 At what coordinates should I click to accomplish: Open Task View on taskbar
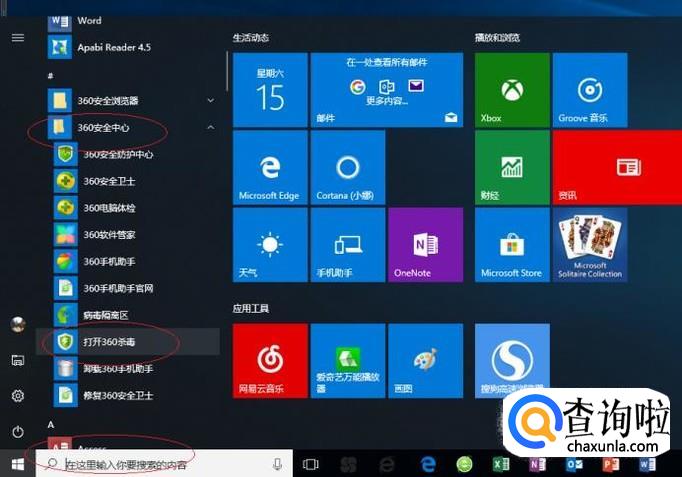(x=311, y=464)
